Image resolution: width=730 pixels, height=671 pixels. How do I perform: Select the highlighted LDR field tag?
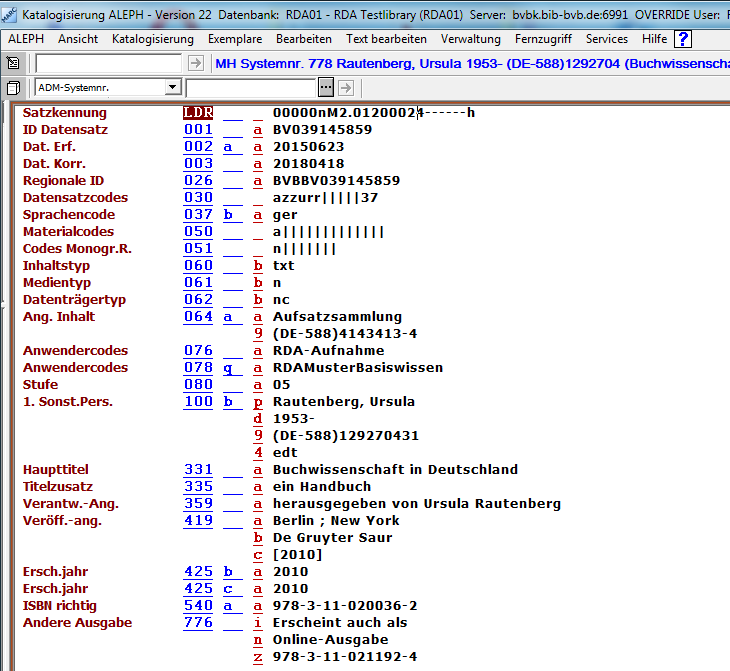coord(198,113)
